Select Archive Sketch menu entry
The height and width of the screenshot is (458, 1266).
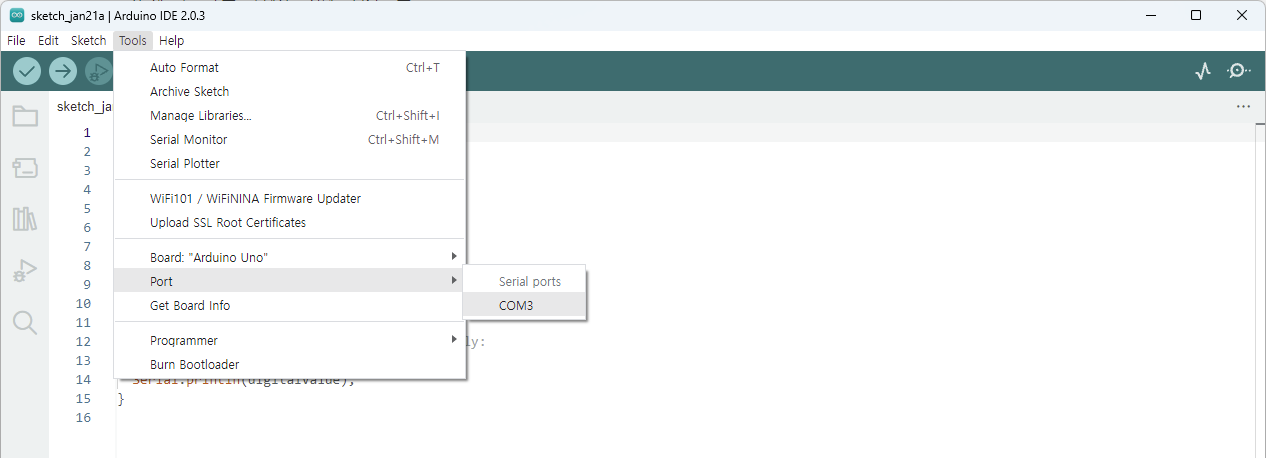point(290,92)
